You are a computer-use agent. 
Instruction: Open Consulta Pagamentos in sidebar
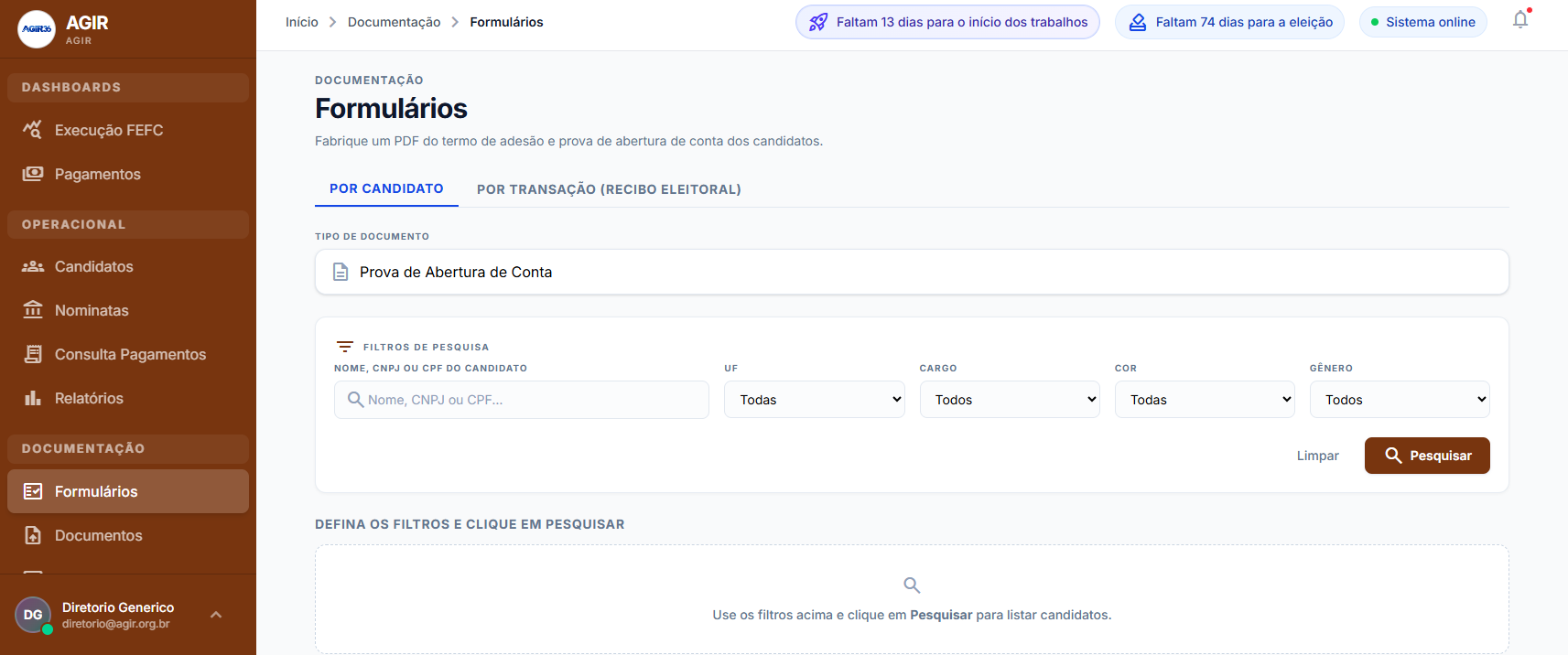pos(128,354)
